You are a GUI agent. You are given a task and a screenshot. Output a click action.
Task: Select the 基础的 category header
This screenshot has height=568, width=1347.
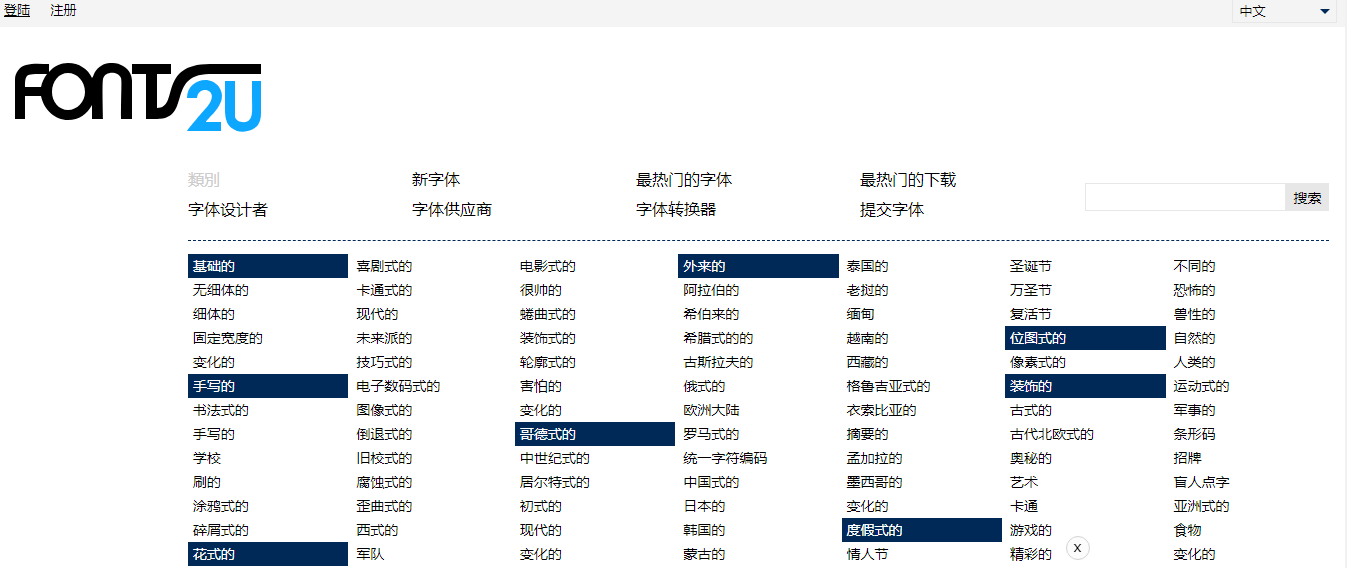coord(268,266)
